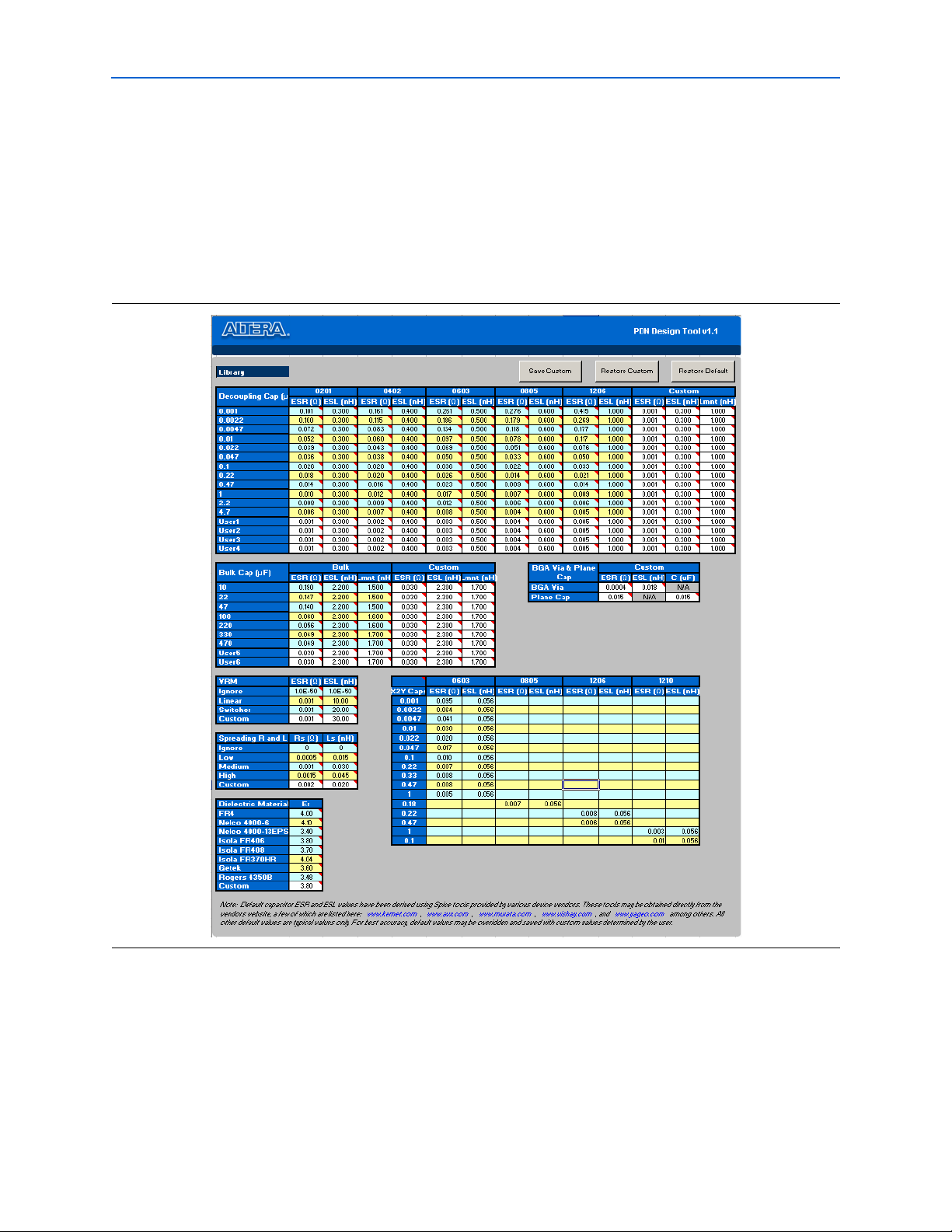This screenshot has height=1232, width=952.
Task: Select Isola FR408 Er cell 3.70
Action: click(305, 850)
